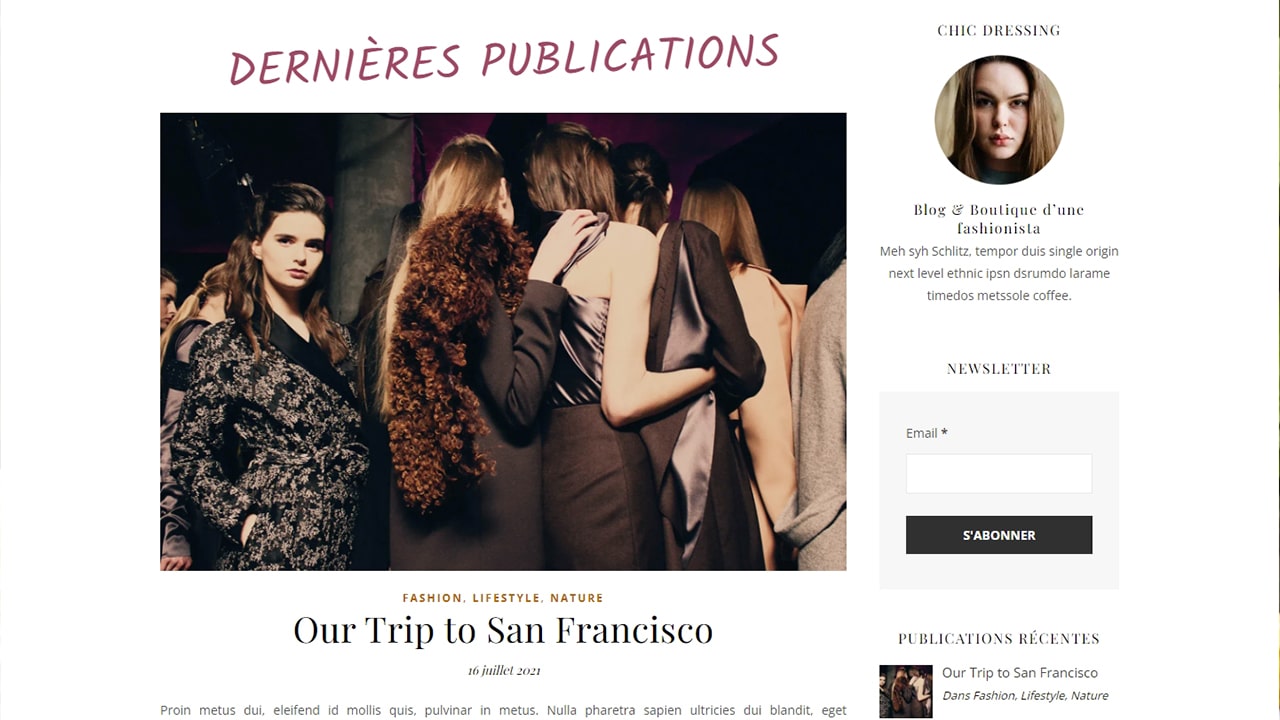Open the Fashion category above the post title
The height and width of the screenshot is (720, 1280).
pyautogui.click(x=432, y=598)
